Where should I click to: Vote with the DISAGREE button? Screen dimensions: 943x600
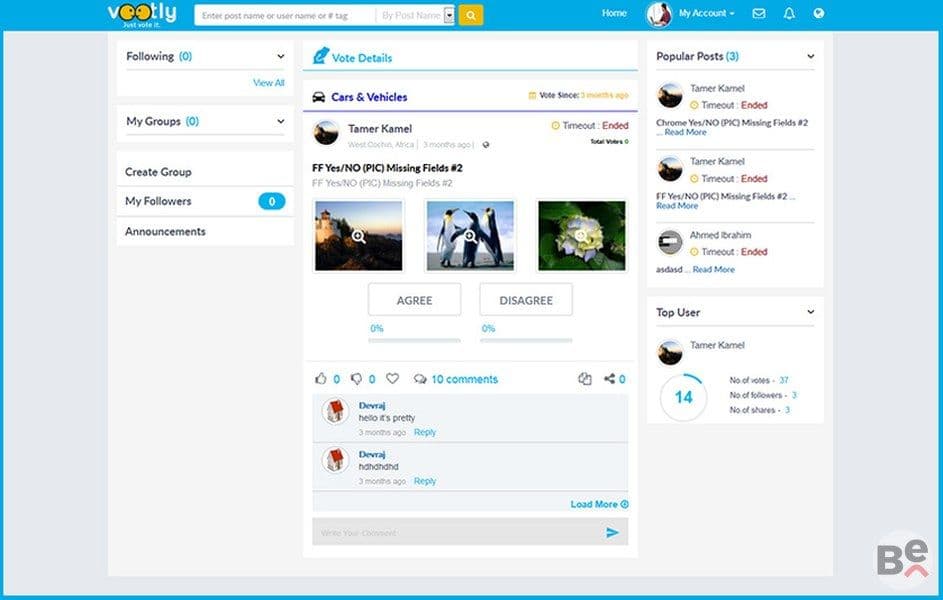(x=526, y=300)
